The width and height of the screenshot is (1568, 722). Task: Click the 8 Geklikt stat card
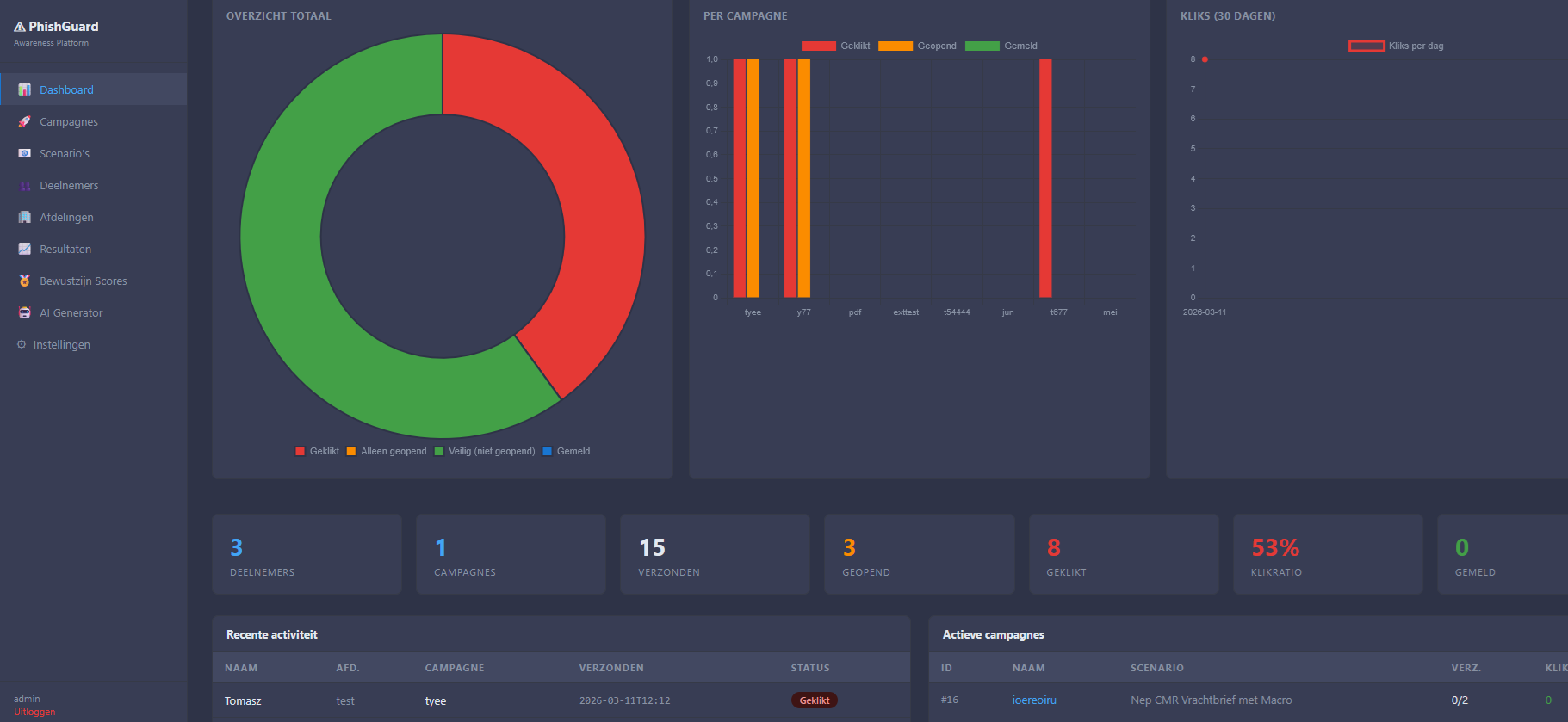pyautogui.click(x=1124, y=554)
